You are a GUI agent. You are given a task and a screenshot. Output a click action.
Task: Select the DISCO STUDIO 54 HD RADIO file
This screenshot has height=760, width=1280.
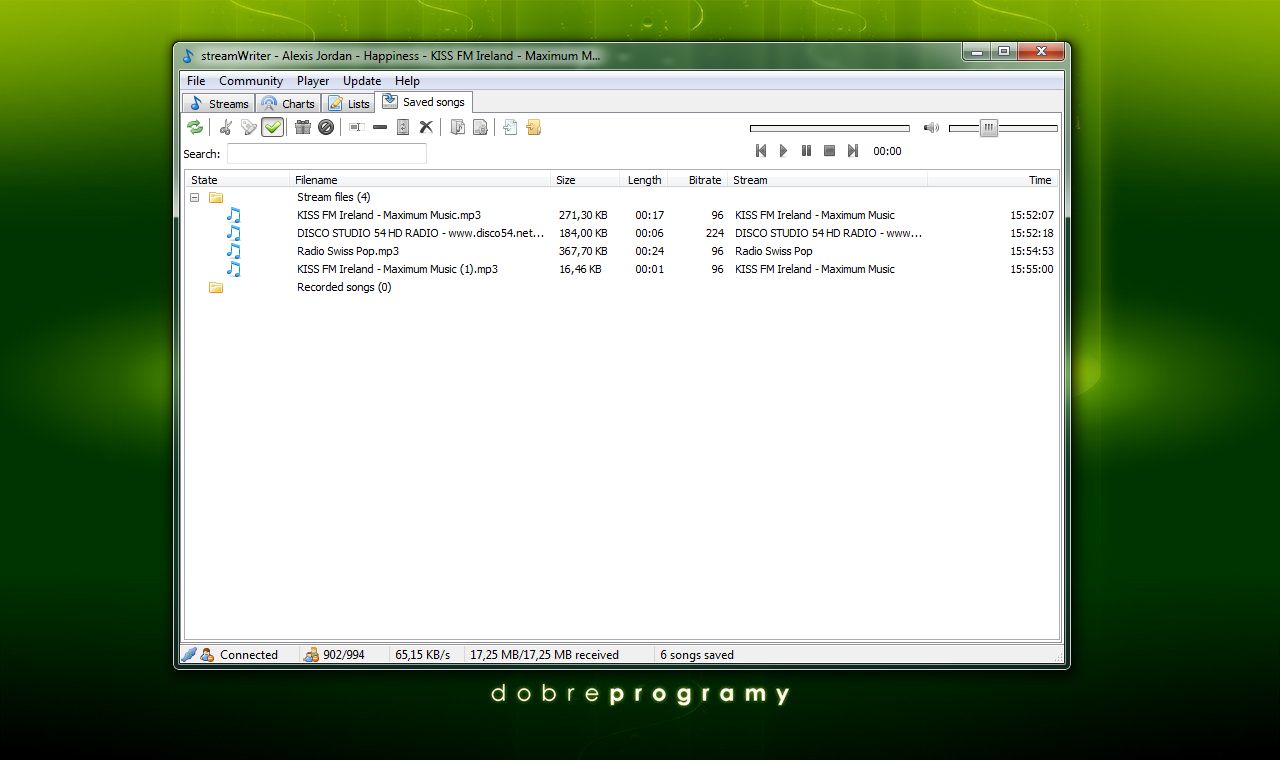click(x=421, y=233)
